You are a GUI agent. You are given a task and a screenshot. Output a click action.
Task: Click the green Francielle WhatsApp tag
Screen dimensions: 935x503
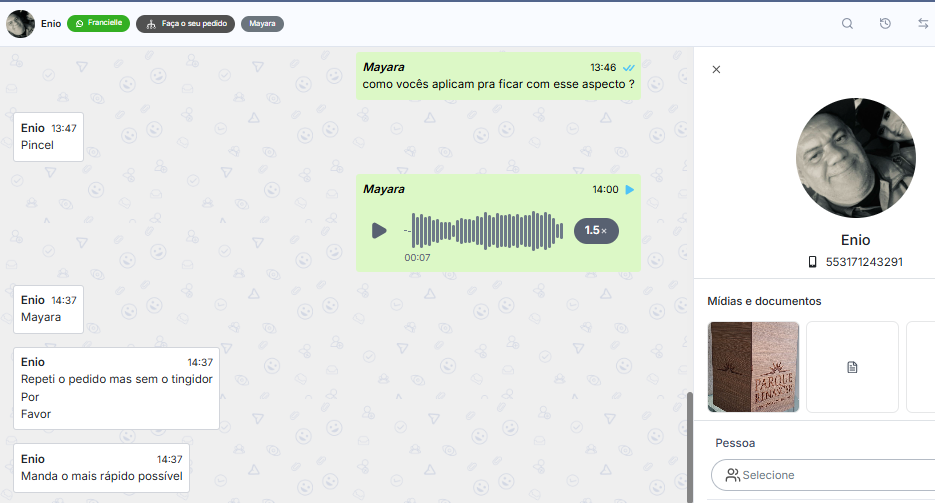pyautogui.click(x=98, y=23)
